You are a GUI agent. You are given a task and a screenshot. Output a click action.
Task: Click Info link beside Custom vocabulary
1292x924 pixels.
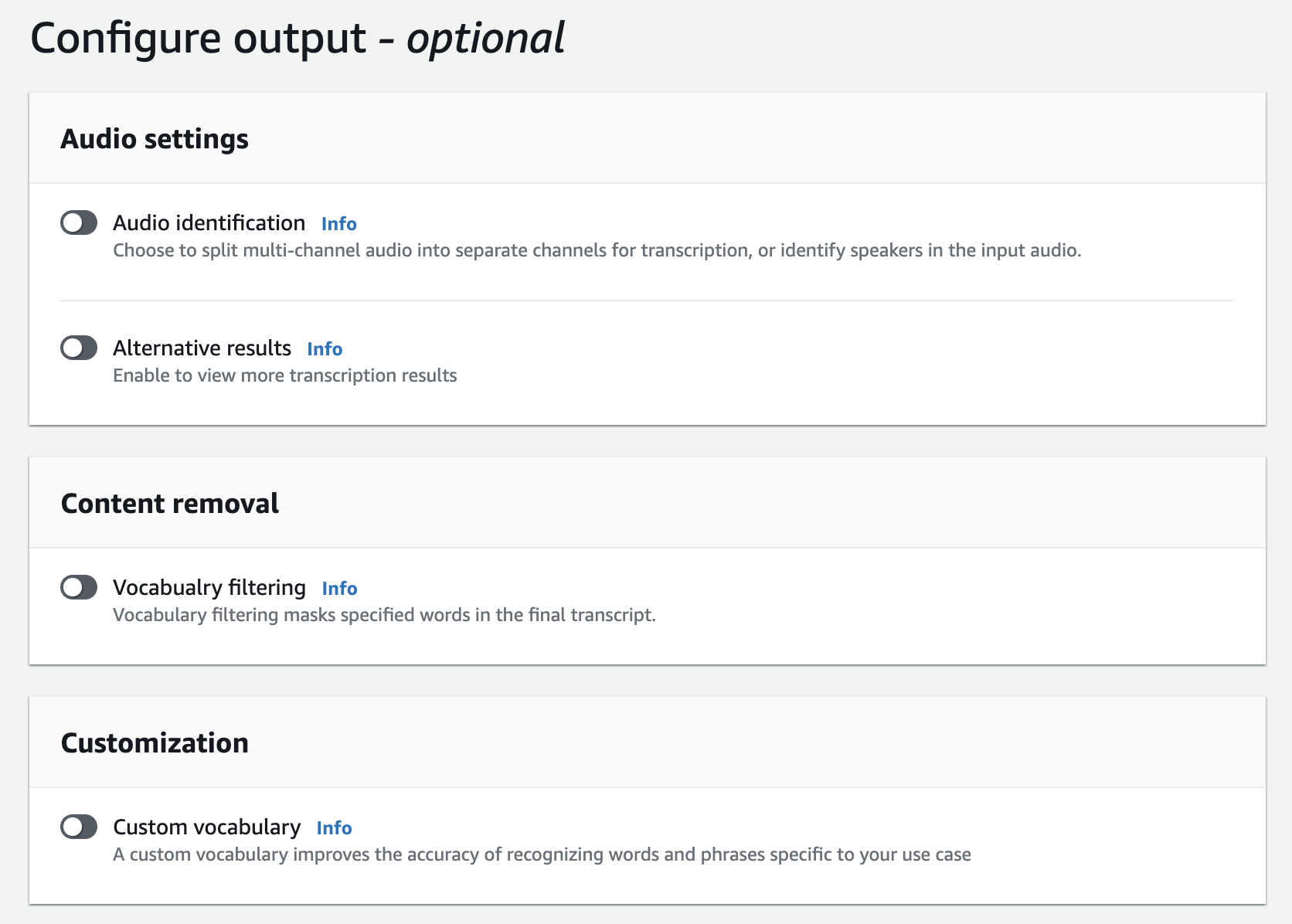point(334,828)
